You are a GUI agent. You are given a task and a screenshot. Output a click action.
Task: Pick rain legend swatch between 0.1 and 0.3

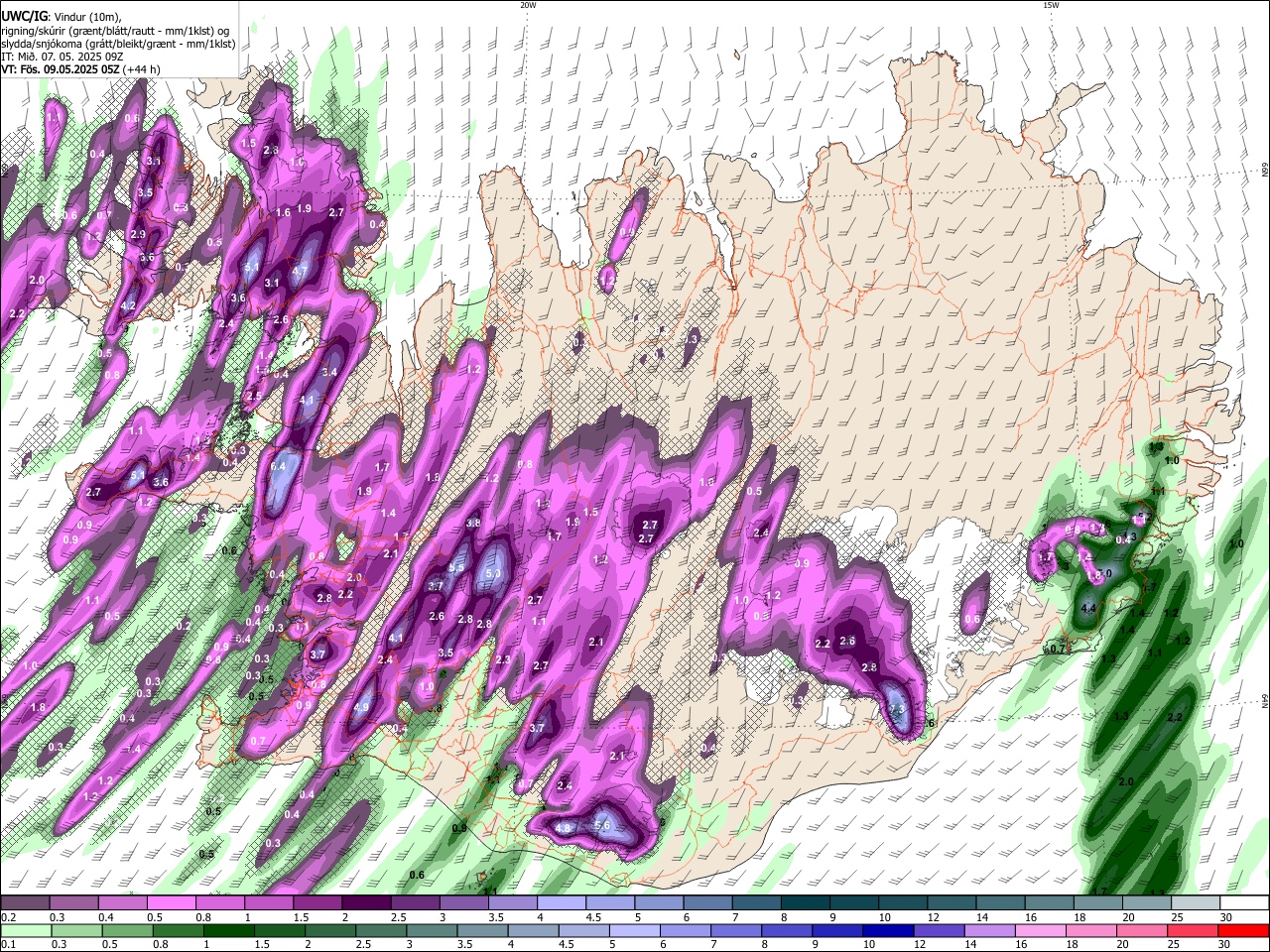[x=25, y=930]
